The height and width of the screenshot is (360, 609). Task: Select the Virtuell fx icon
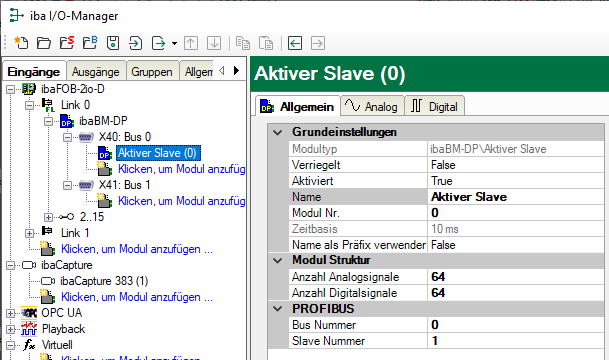(x=29, y=345)
